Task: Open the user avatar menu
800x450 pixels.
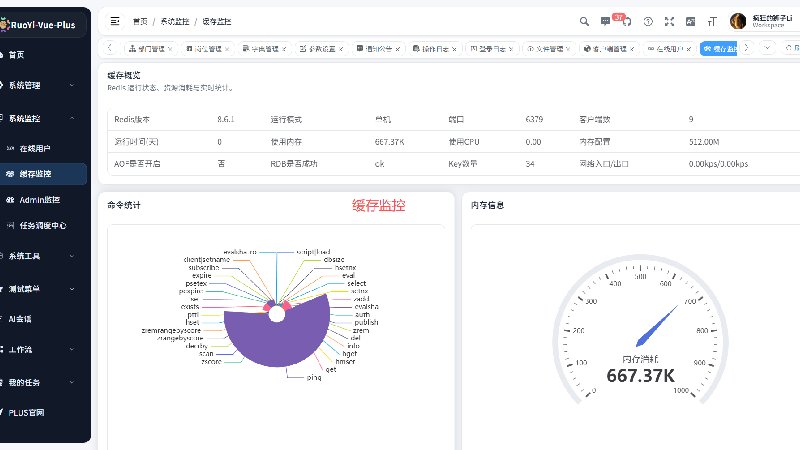Action: (x=738, y=21)
